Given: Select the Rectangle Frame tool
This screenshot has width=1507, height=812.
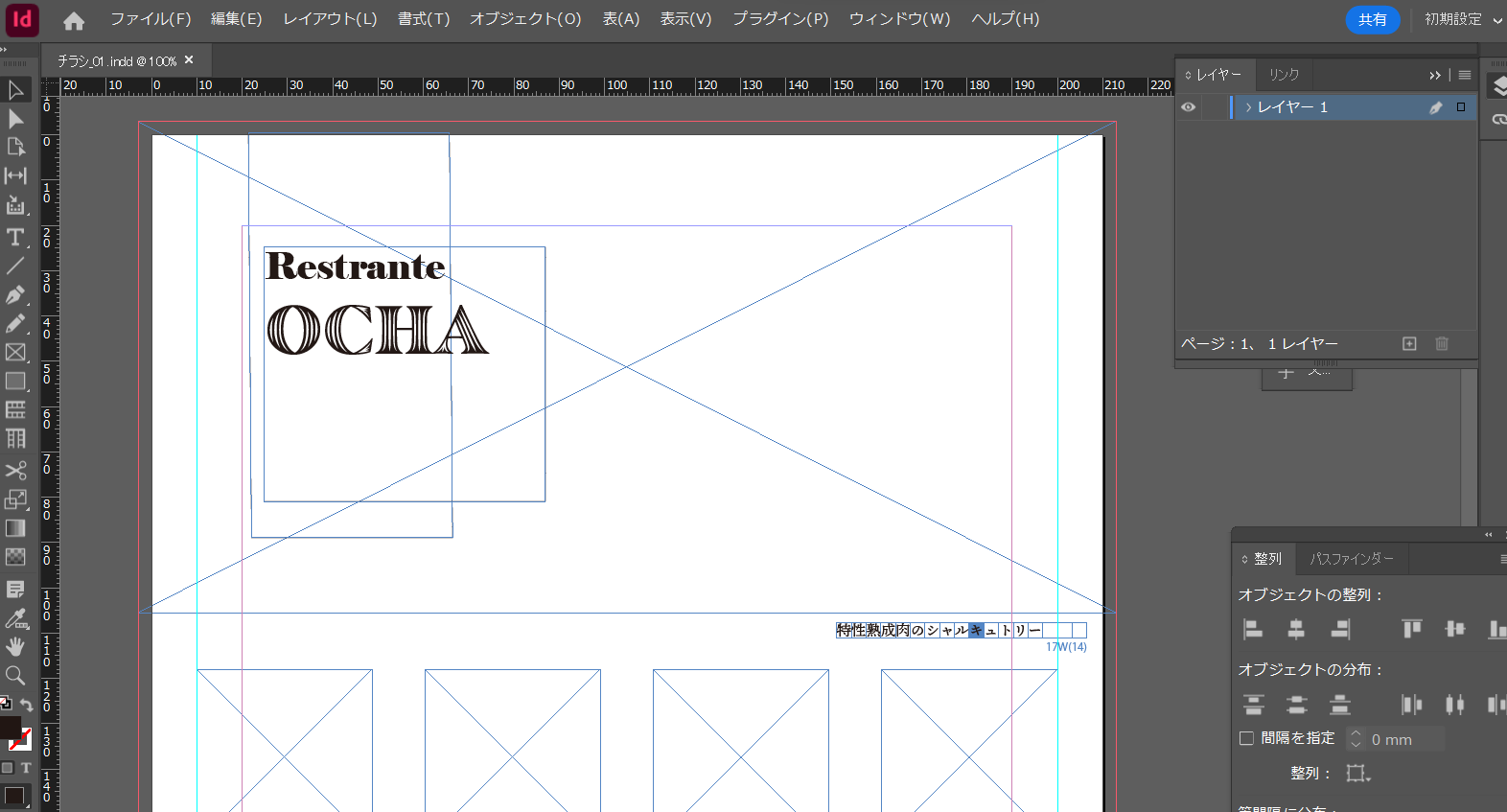Looking at the screenshot, I should [15, 353].
